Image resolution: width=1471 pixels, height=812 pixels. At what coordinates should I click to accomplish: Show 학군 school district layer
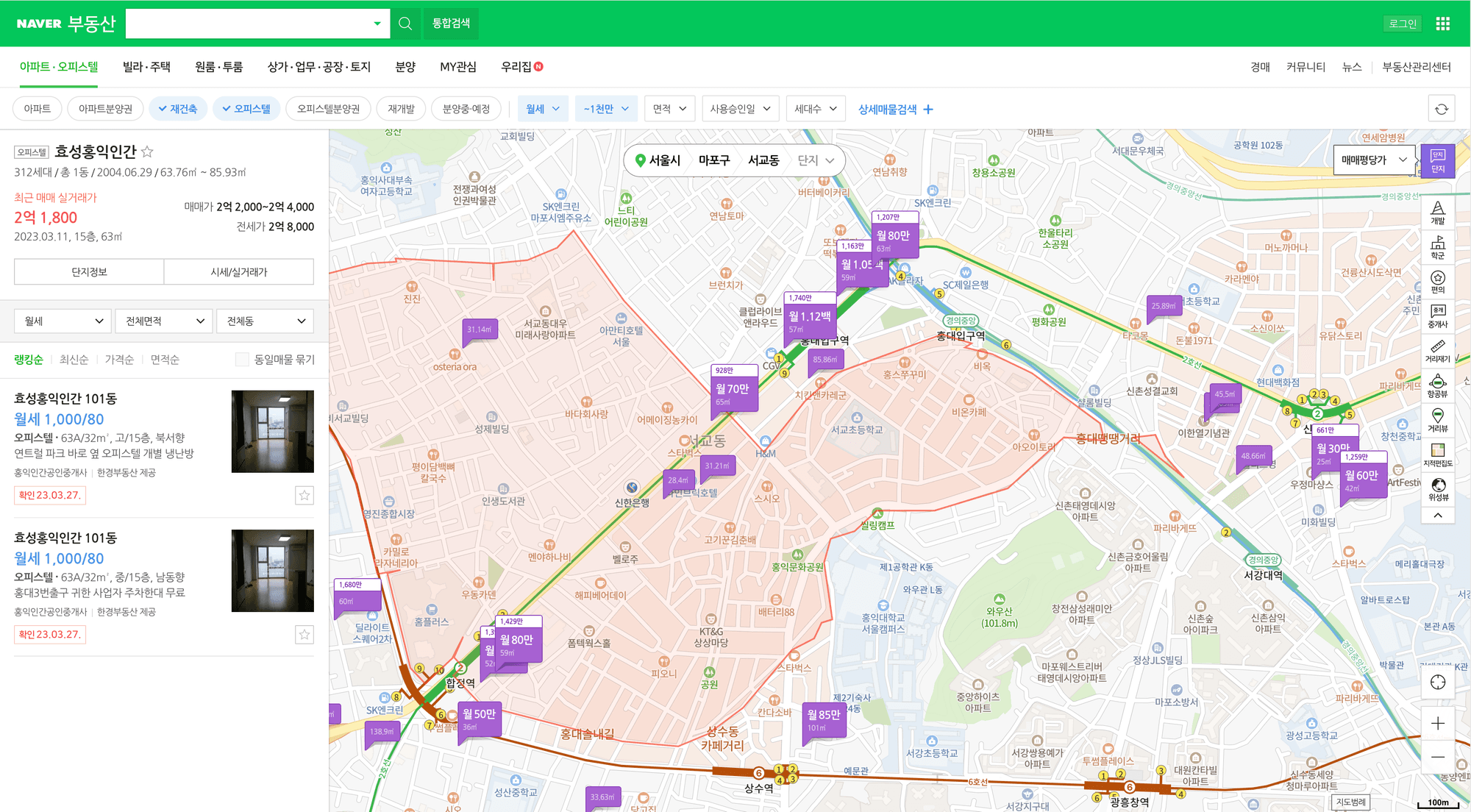pyautogui.click(x=1438, y=247)
